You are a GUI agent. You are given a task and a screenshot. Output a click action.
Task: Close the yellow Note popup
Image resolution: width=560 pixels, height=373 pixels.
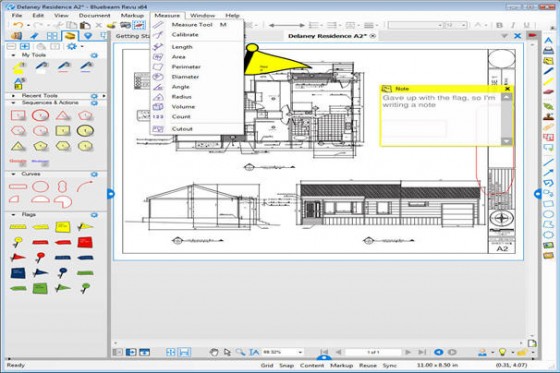508,89
